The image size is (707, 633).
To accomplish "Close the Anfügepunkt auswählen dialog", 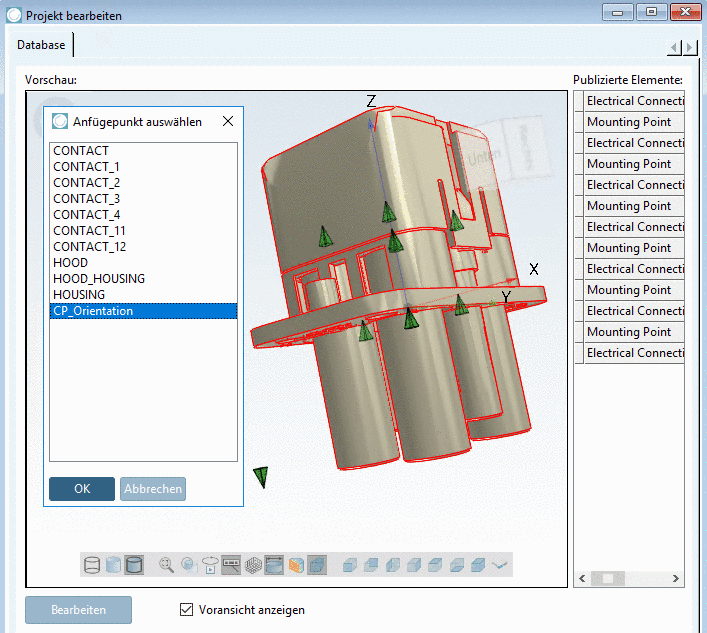I will click(x=228, y=121).
